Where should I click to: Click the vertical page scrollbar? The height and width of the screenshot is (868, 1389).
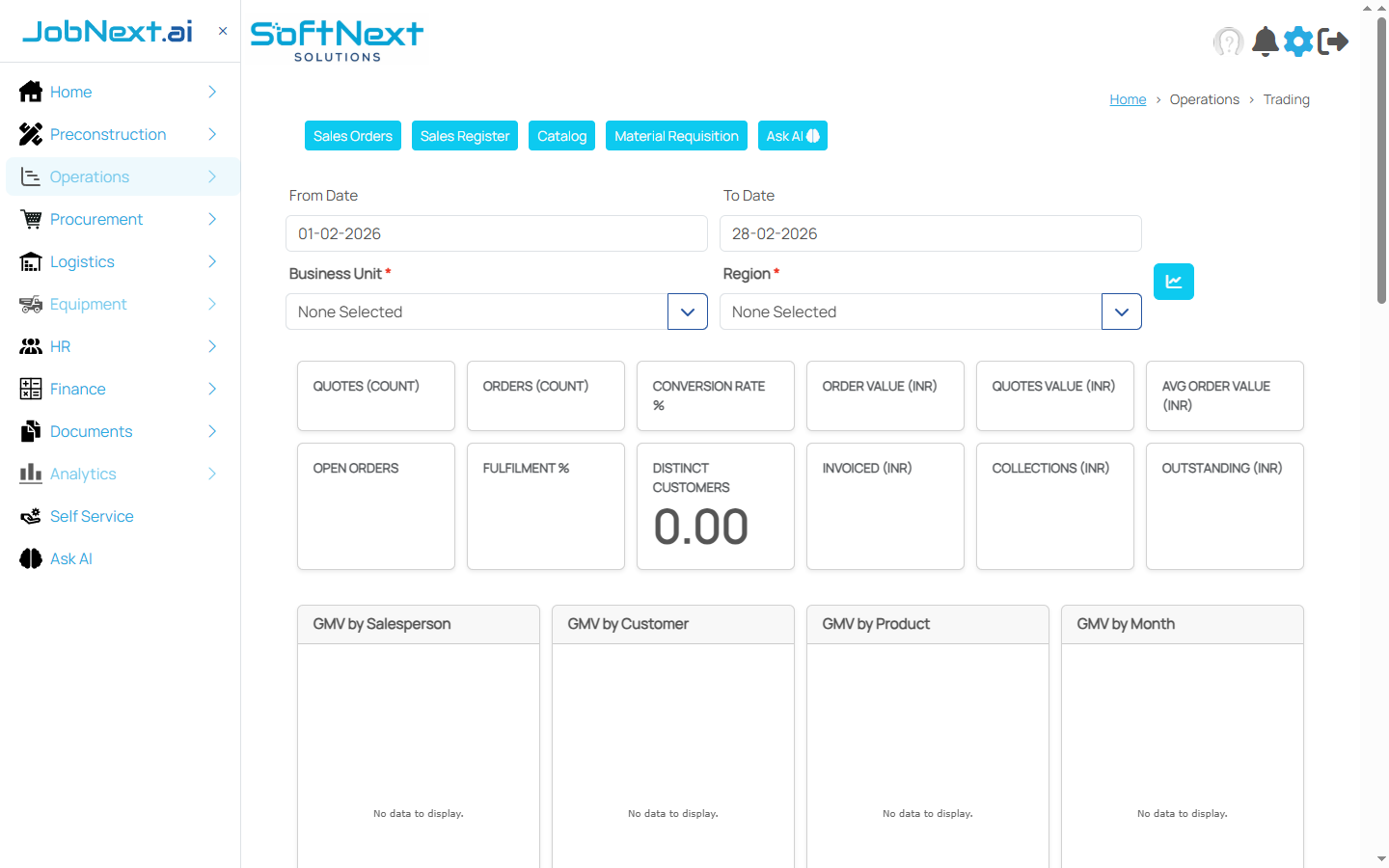click(1381, 164)
